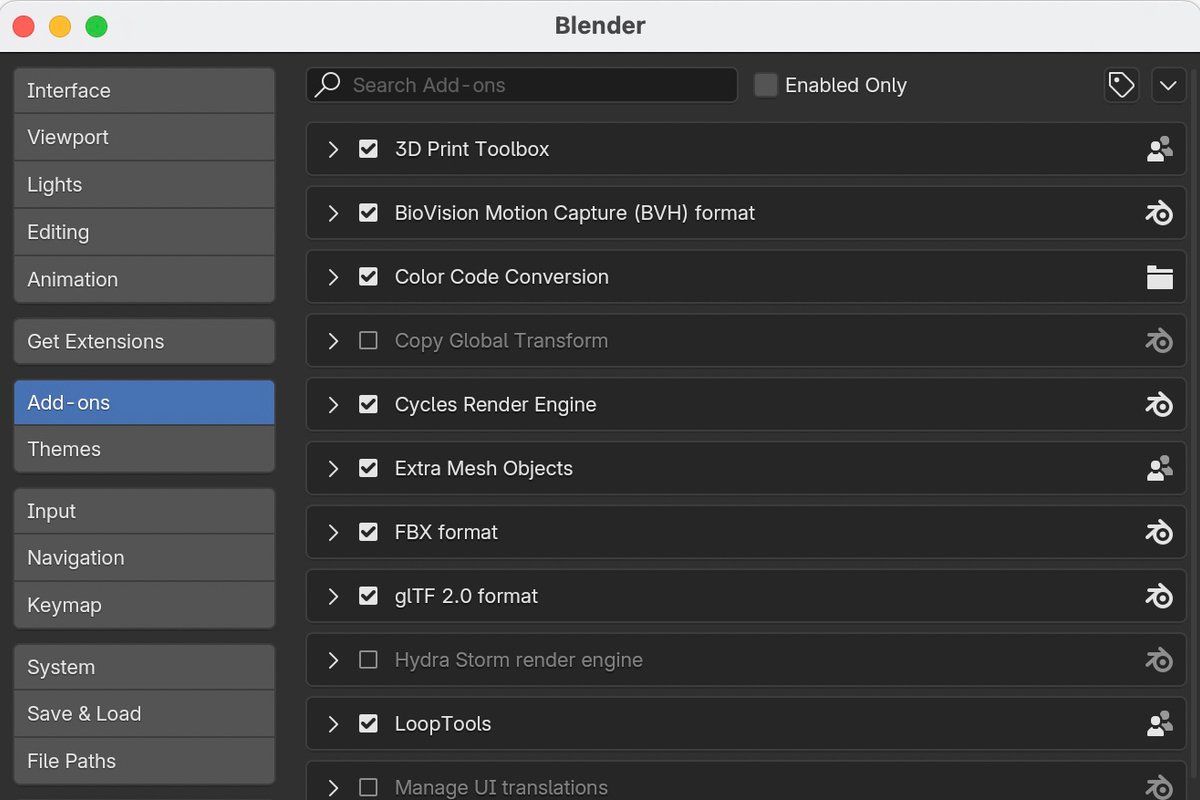This screenshot has height=800, width=1200.
Task: Switch to the Viewport preferences tab
Action: pyautogui.click(x=144, y=138)
